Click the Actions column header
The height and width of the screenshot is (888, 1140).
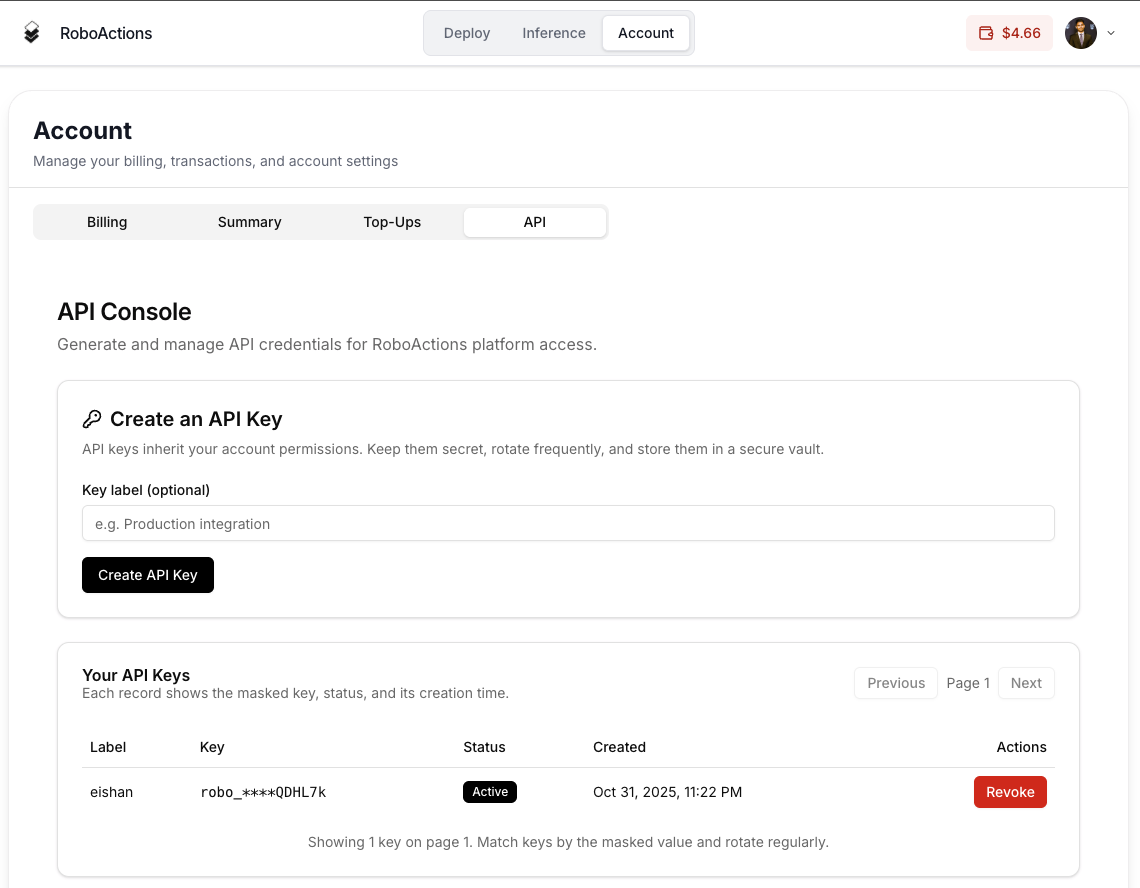click(1021, 747)
